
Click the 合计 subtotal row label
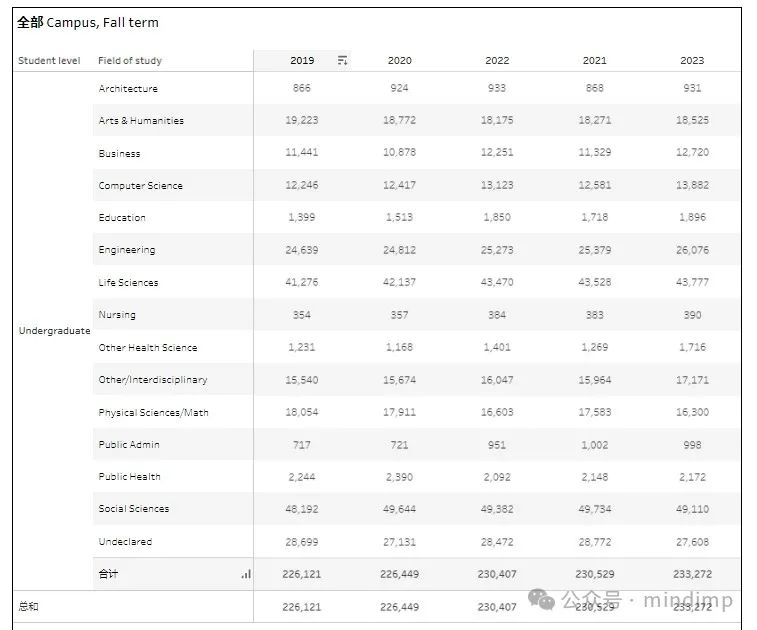pyautogui.click(x=108, y=574)
